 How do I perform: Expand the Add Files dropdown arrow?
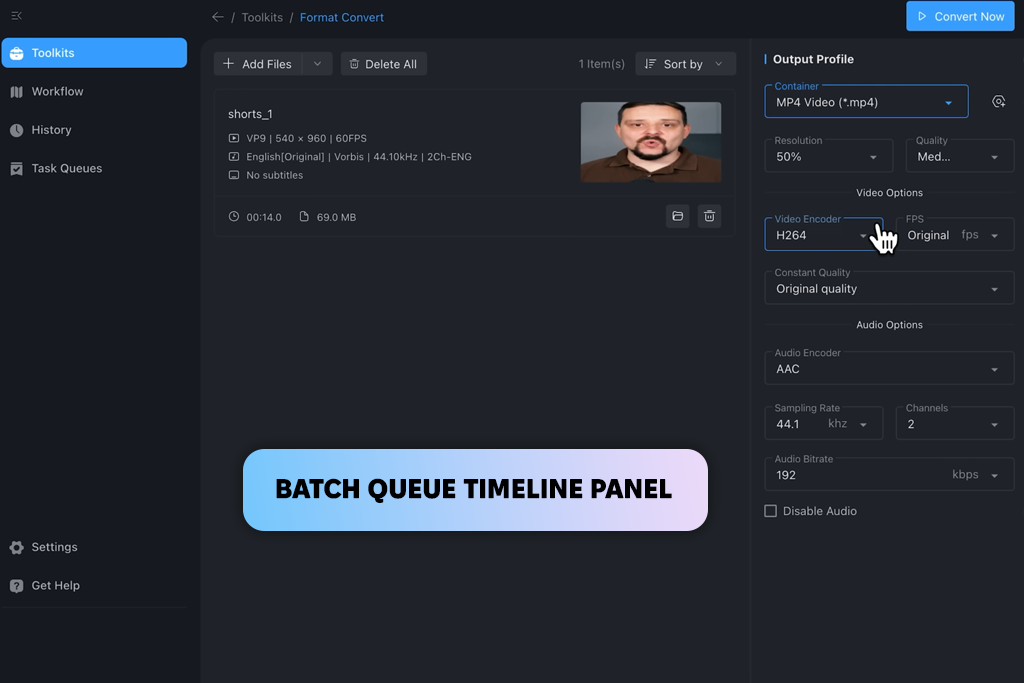point(317,64)
